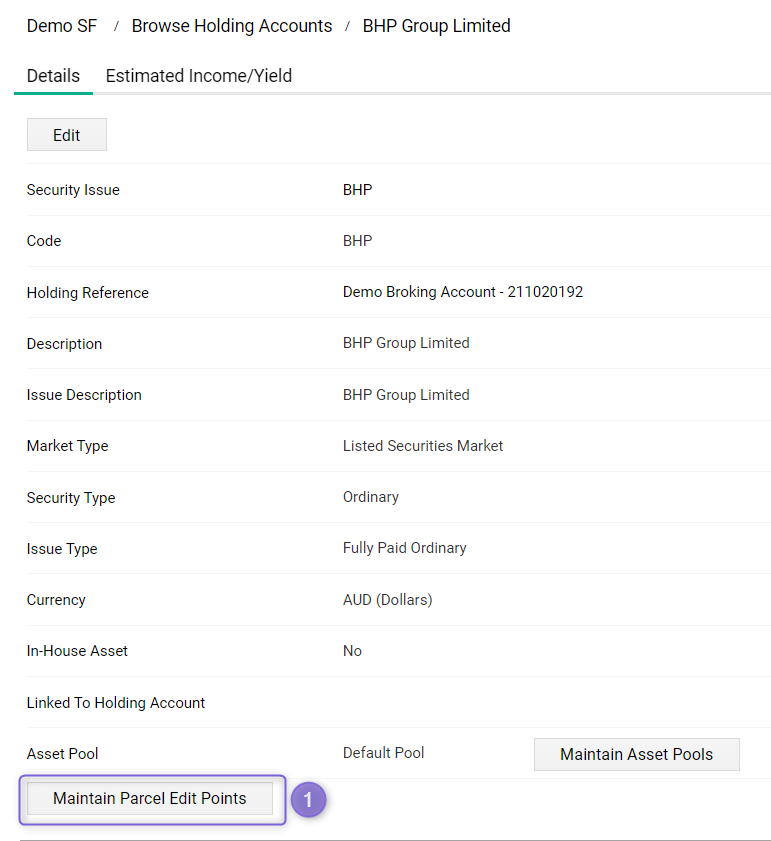
Task: Select the Code value BHP
Action: pyautogui.click(x=357, y=241)
